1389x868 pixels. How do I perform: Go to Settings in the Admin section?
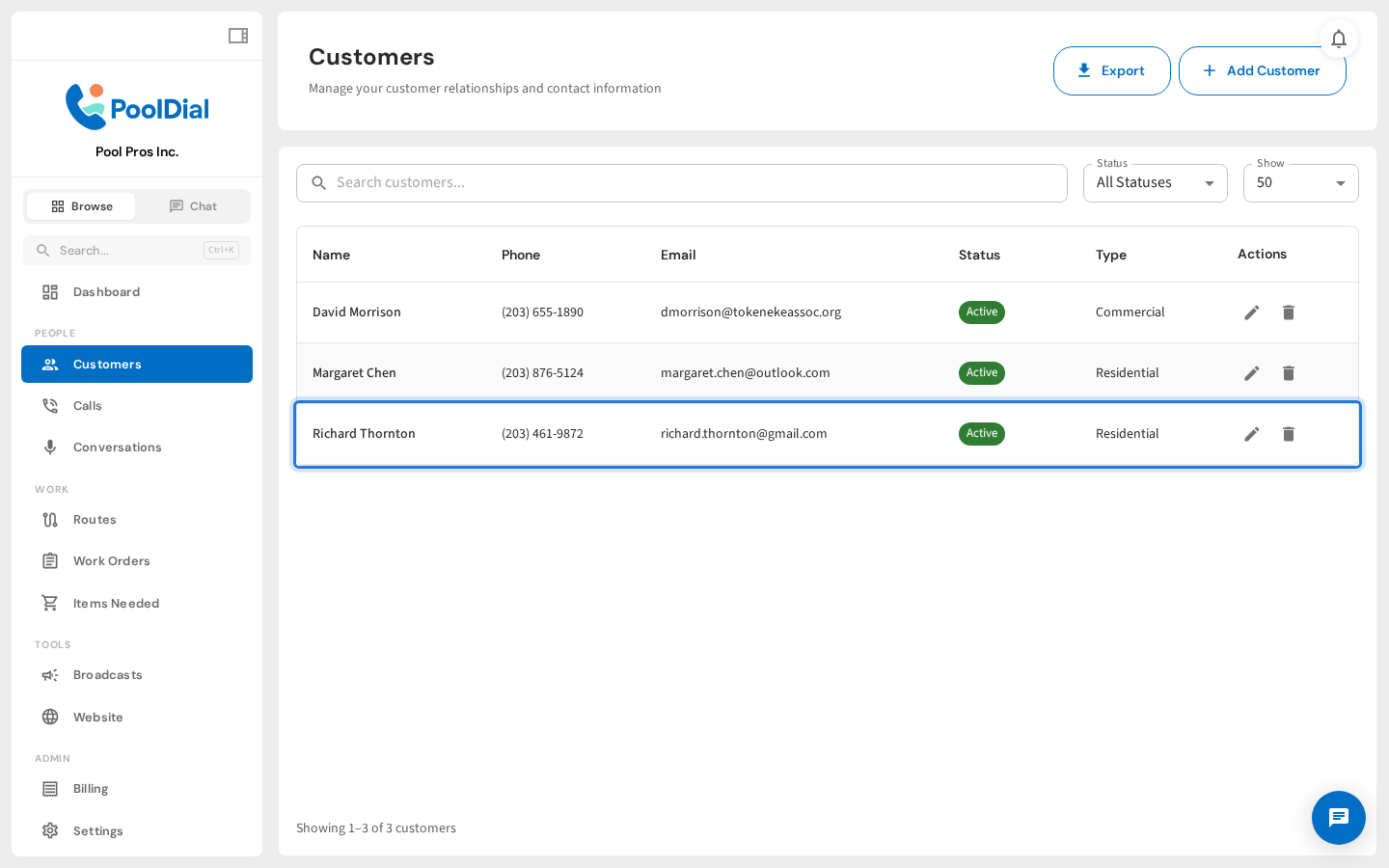[98, 830]
